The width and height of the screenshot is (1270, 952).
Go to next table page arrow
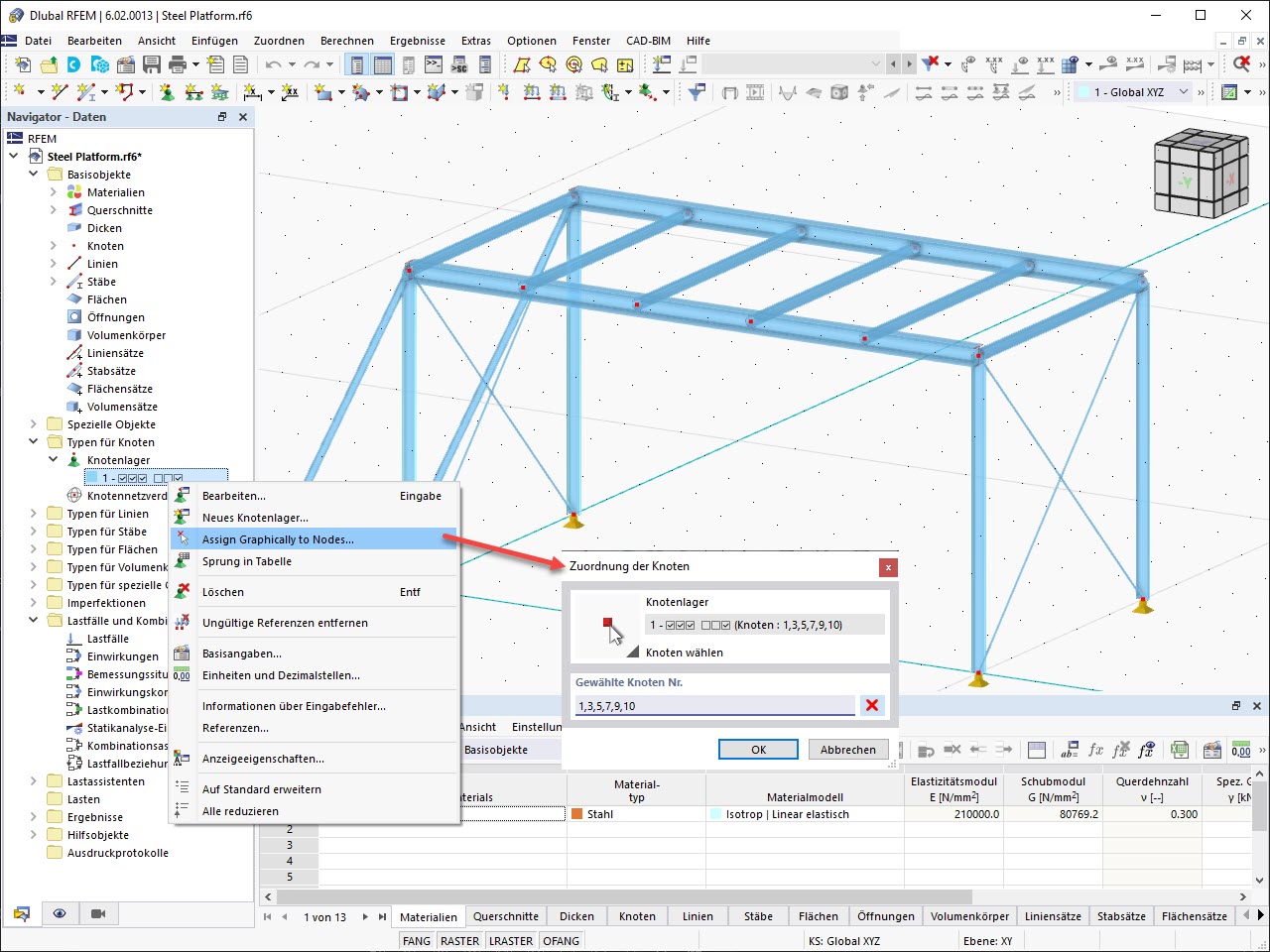365,916
